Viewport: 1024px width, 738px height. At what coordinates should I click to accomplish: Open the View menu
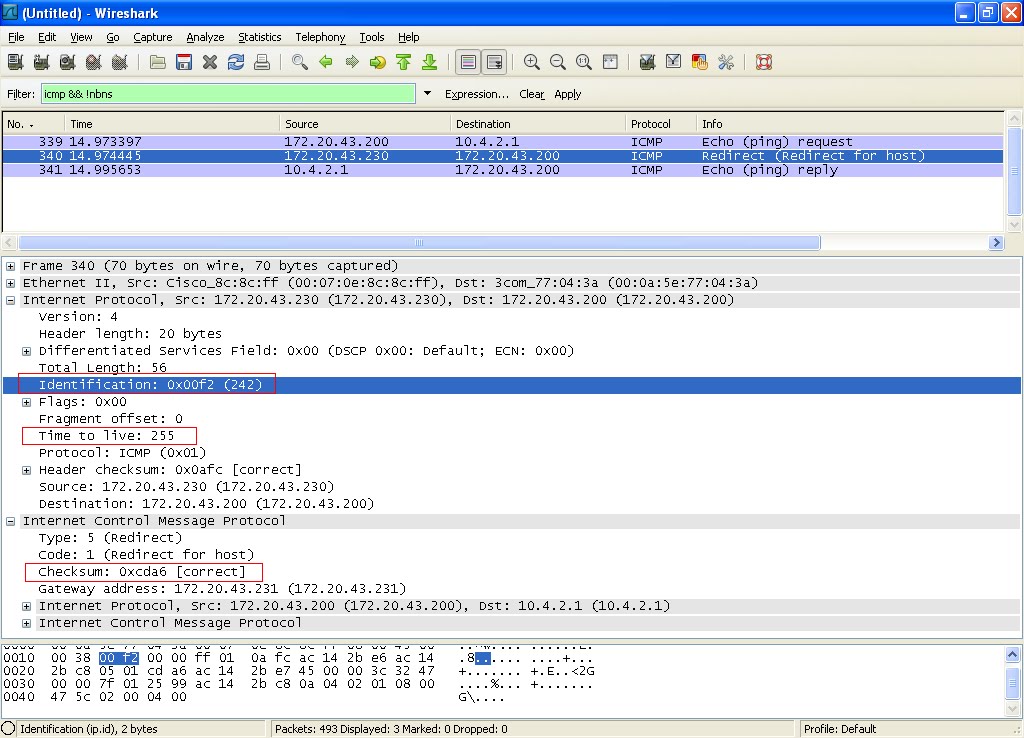click(x=81, y=37)
